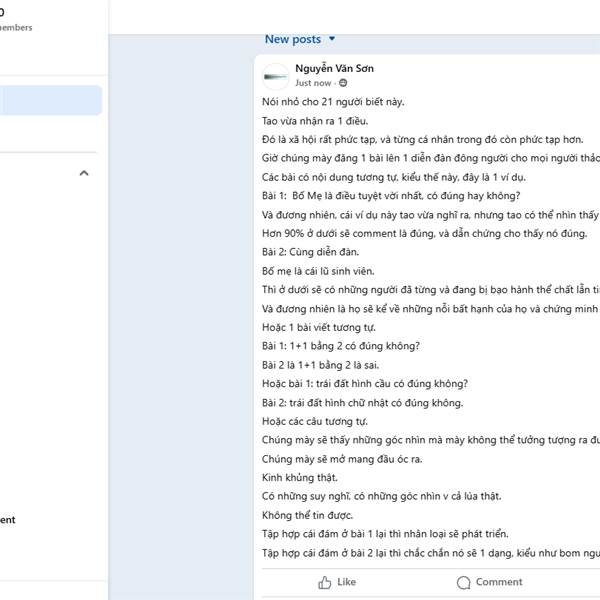This screenshot has height=600, width=600.
Task: Click line "Chúng mày sẽ mở mang đầu óc ra."
Action: click(x=342, y=459)
